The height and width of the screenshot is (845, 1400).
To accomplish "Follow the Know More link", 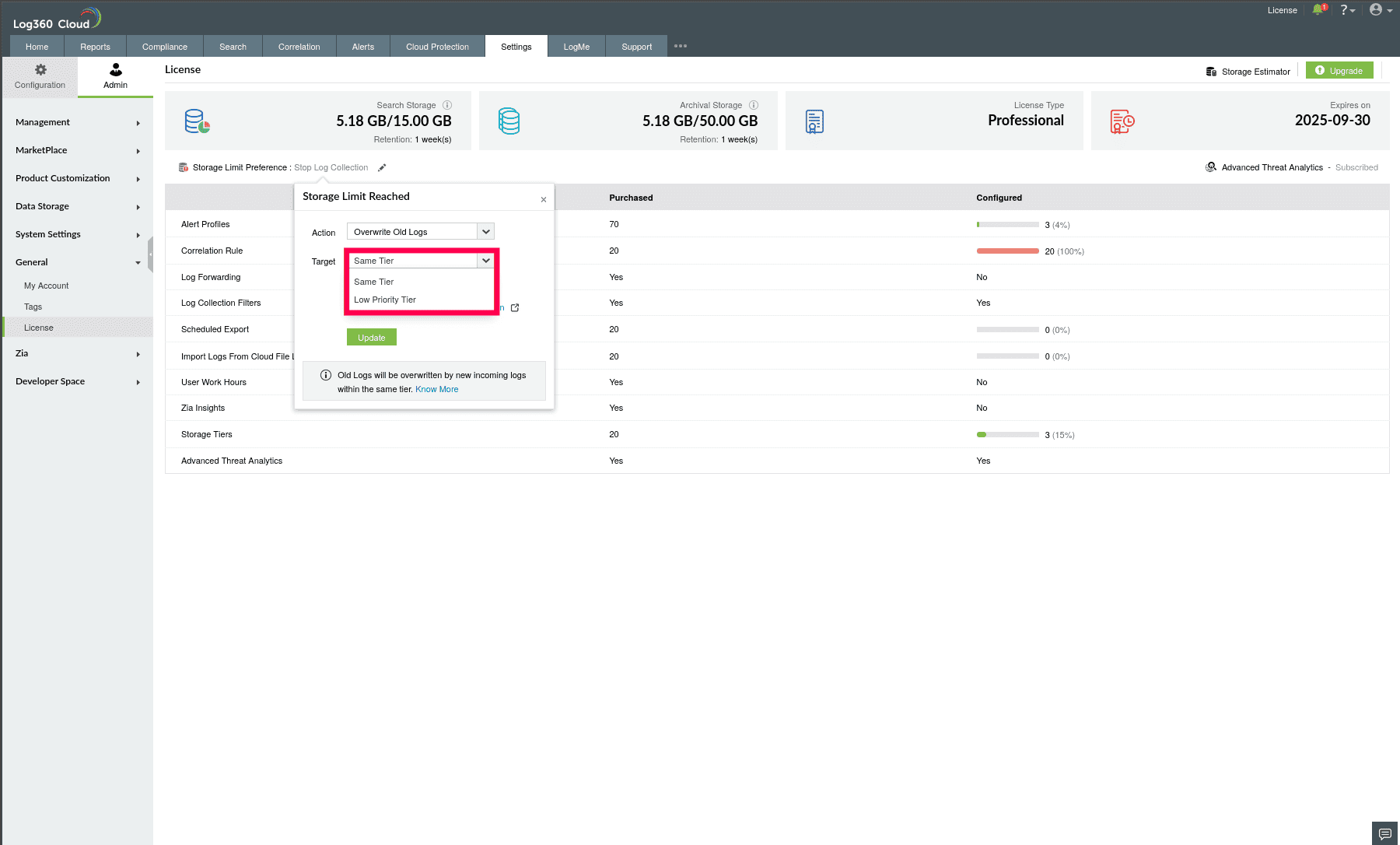I will point(437,389).
